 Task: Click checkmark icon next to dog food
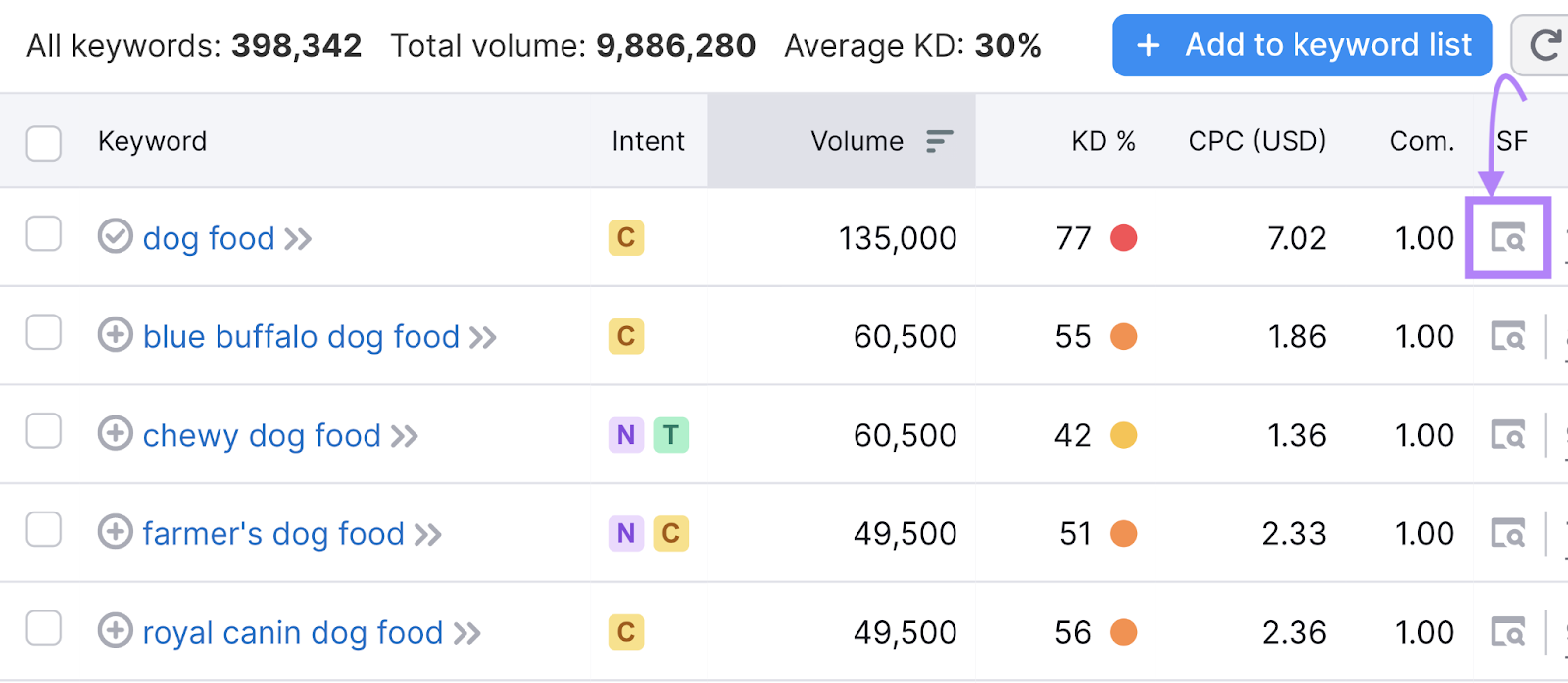(115, 236)
